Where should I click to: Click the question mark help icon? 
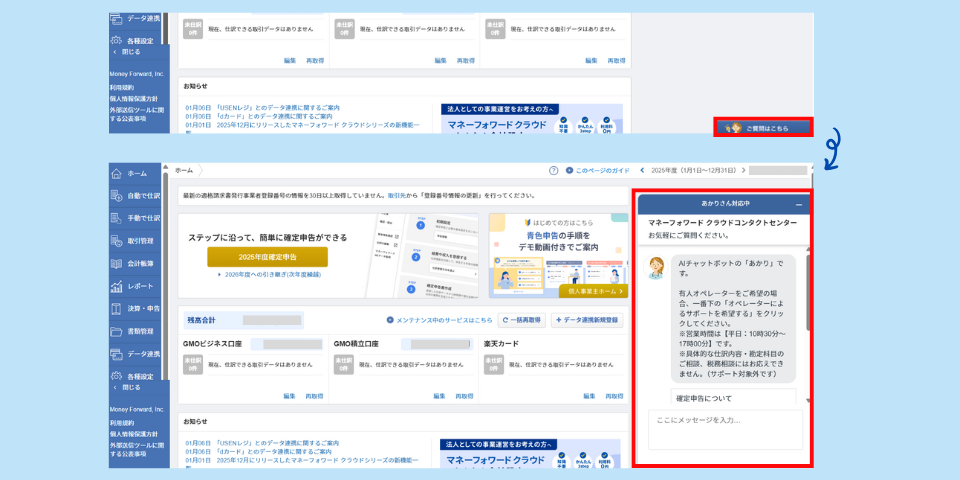click(553, 171)
